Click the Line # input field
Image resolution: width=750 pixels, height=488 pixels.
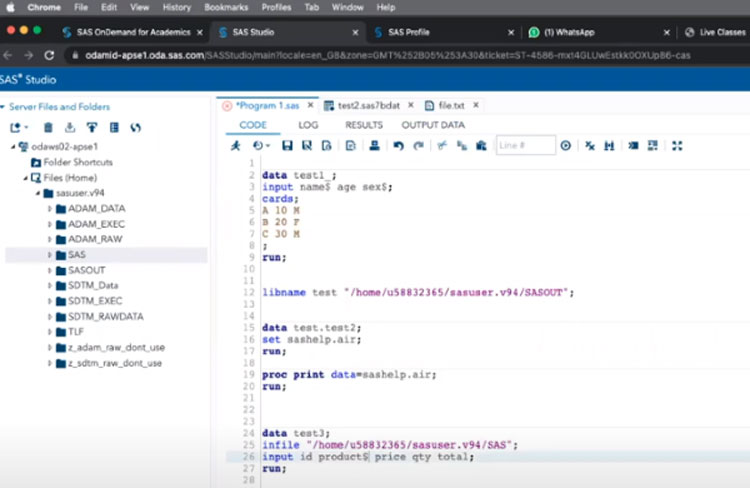(525, 146)
